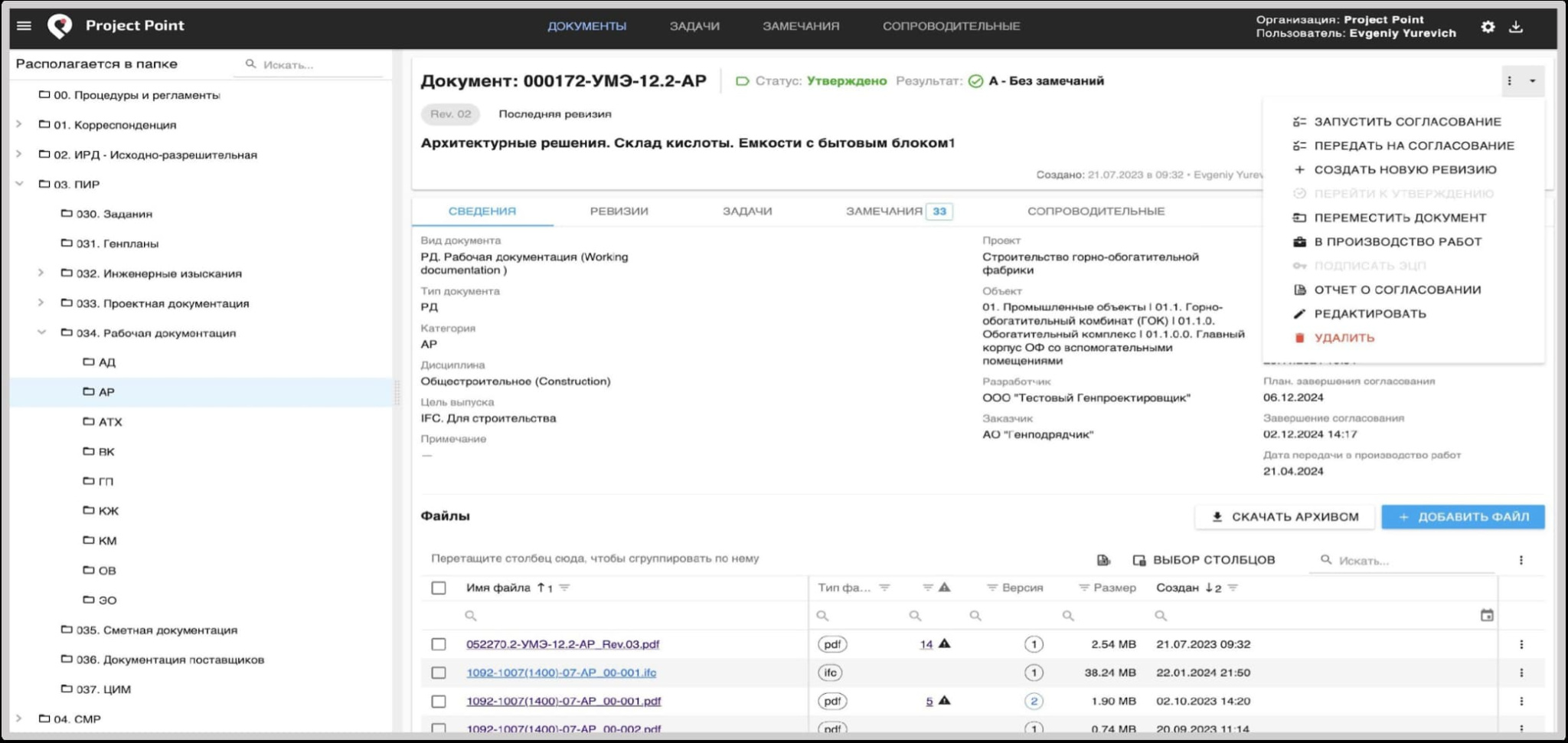Click the green check Результат icon
Image resolution: width=1568 pixels, height=743 pixels.
click(975, 81)
